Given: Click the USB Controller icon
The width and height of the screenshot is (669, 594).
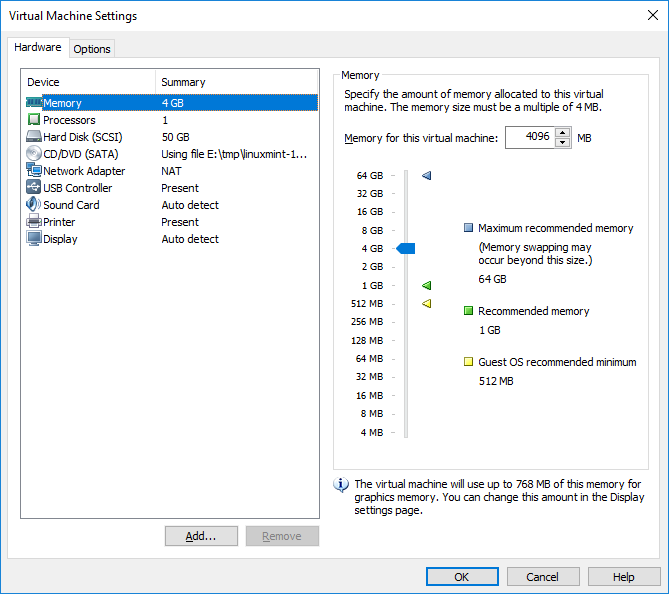Looking at the screenshot, I should point(34,187).
